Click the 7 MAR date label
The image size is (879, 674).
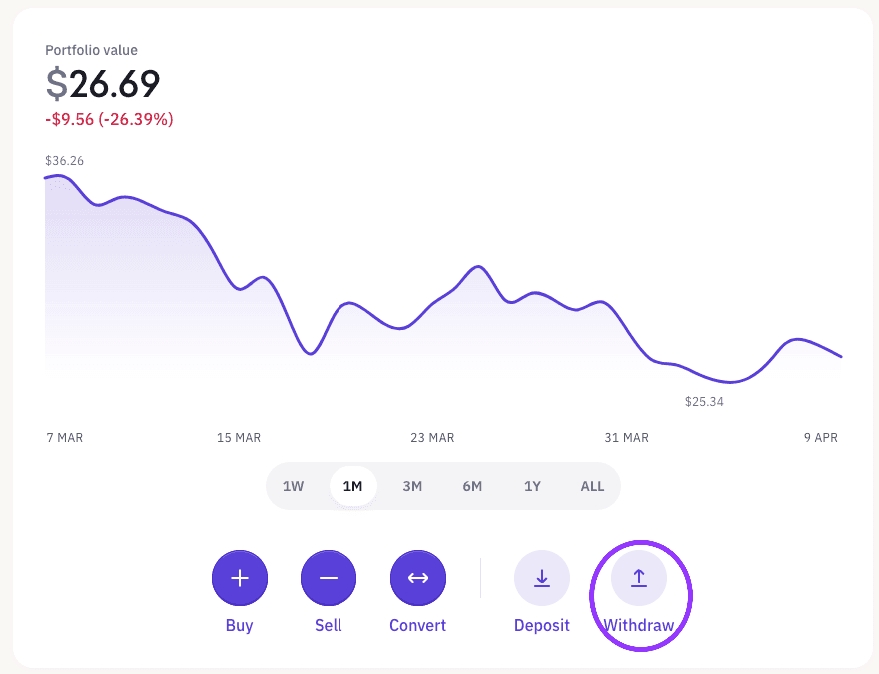pyautogui.click(x=65, y=438)
